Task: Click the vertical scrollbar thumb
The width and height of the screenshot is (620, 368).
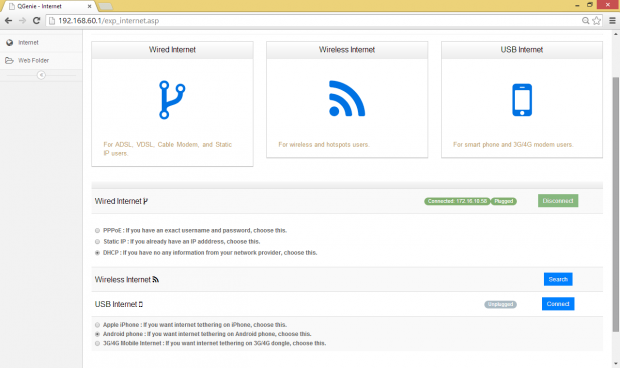Action: pos(616,204)
